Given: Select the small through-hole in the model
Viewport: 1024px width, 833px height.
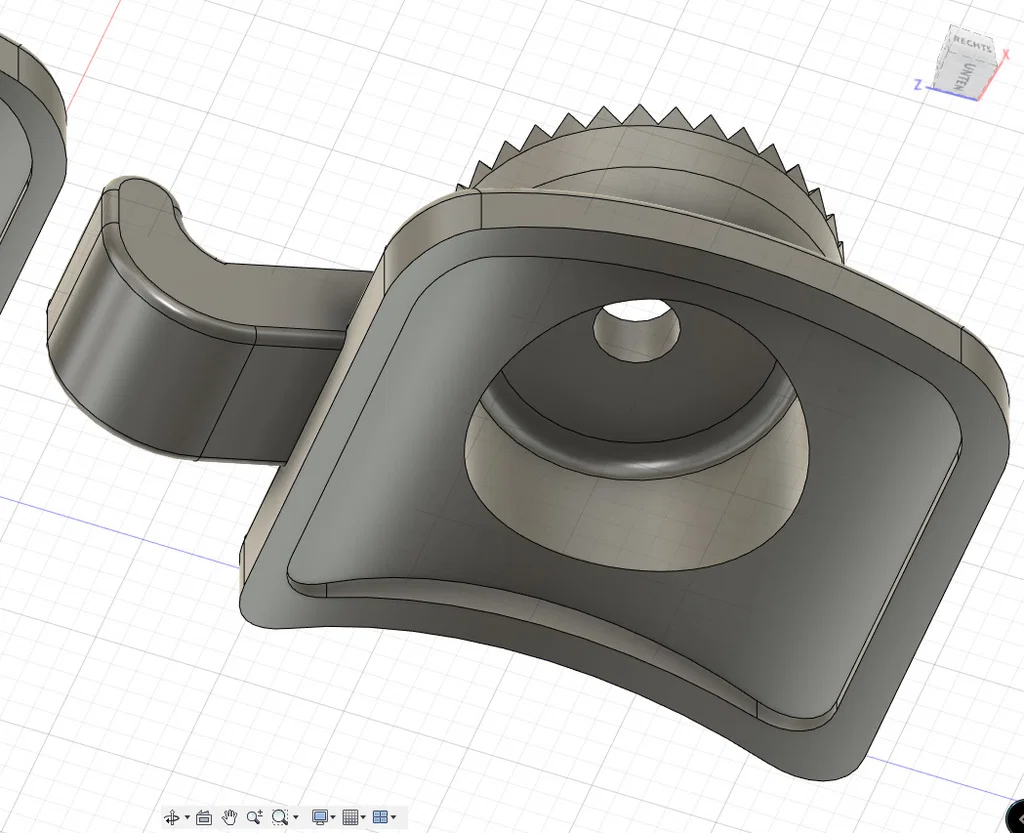Looking at the screenshot, I should coord(636,330).
